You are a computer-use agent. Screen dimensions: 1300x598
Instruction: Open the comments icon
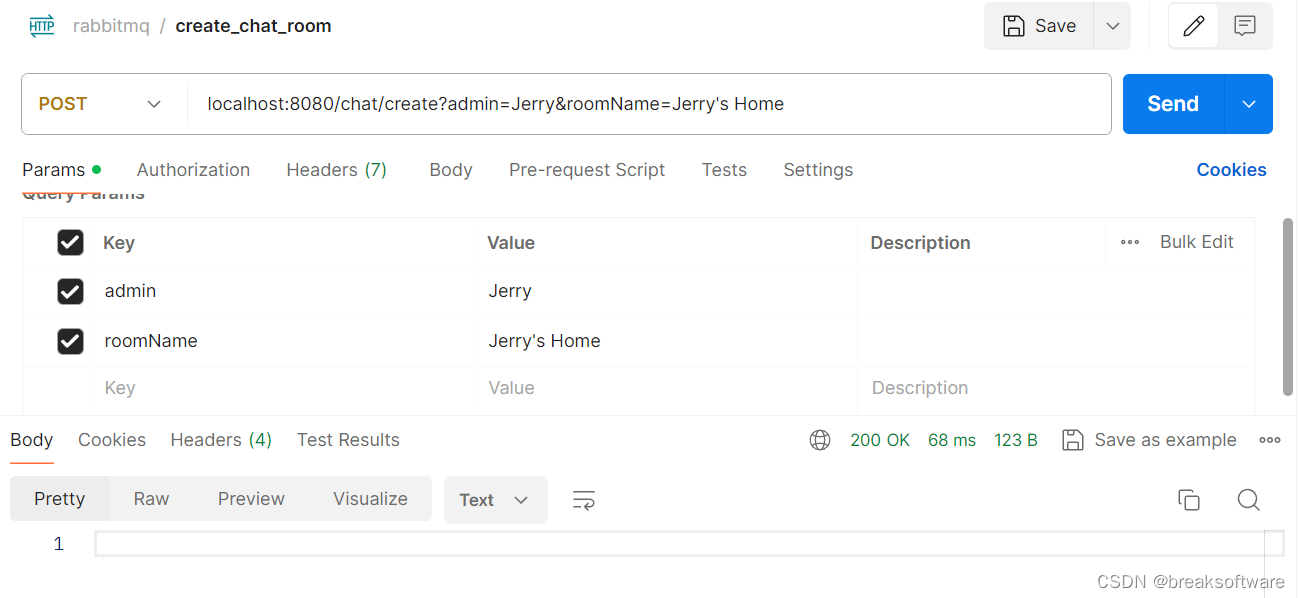click(1245, 26)
